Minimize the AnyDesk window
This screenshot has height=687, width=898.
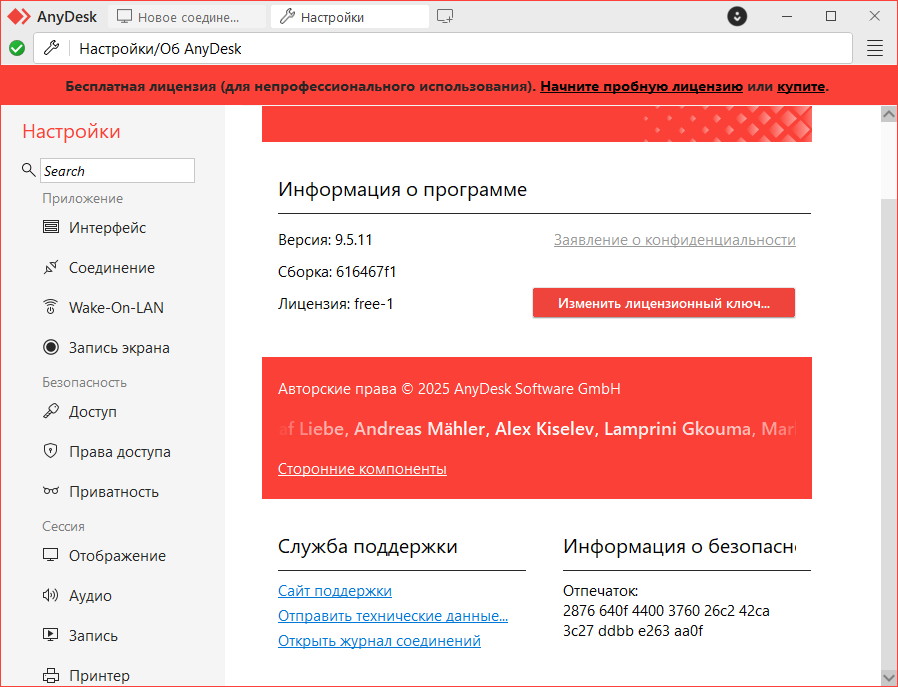pos(787,16)
